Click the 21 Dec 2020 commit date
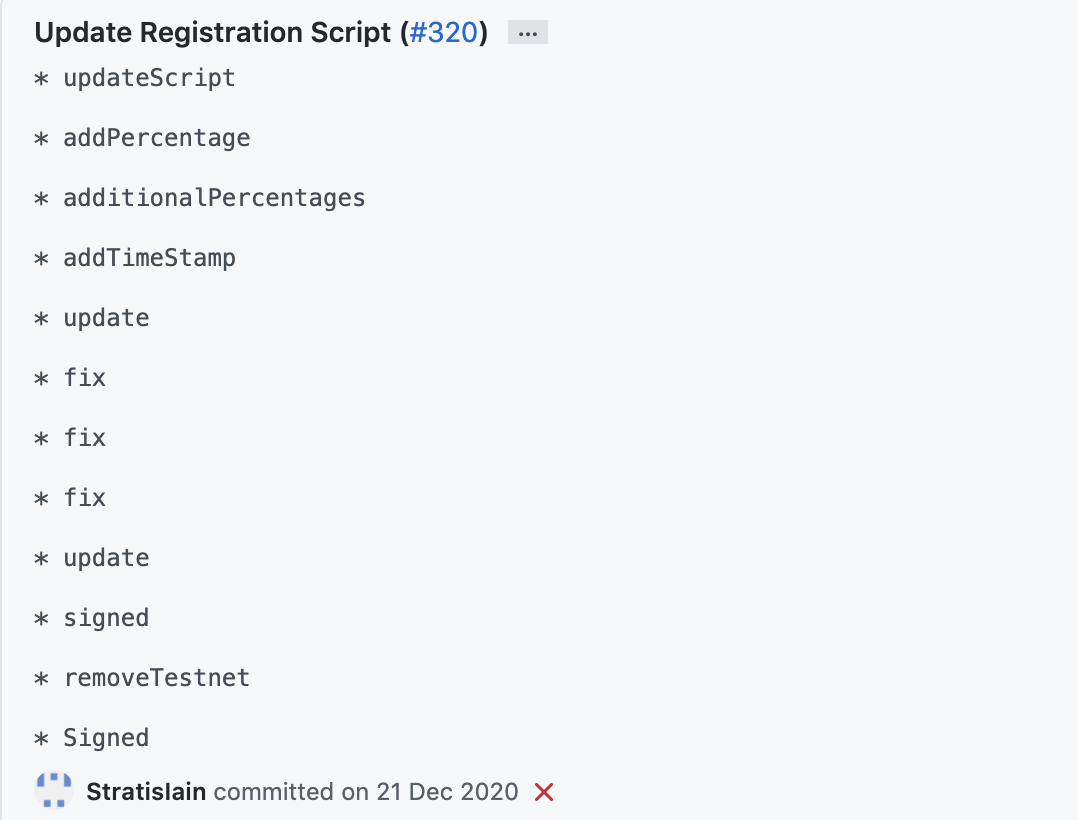The width and height of the screenshot is (1078, 820). [447, 793]
